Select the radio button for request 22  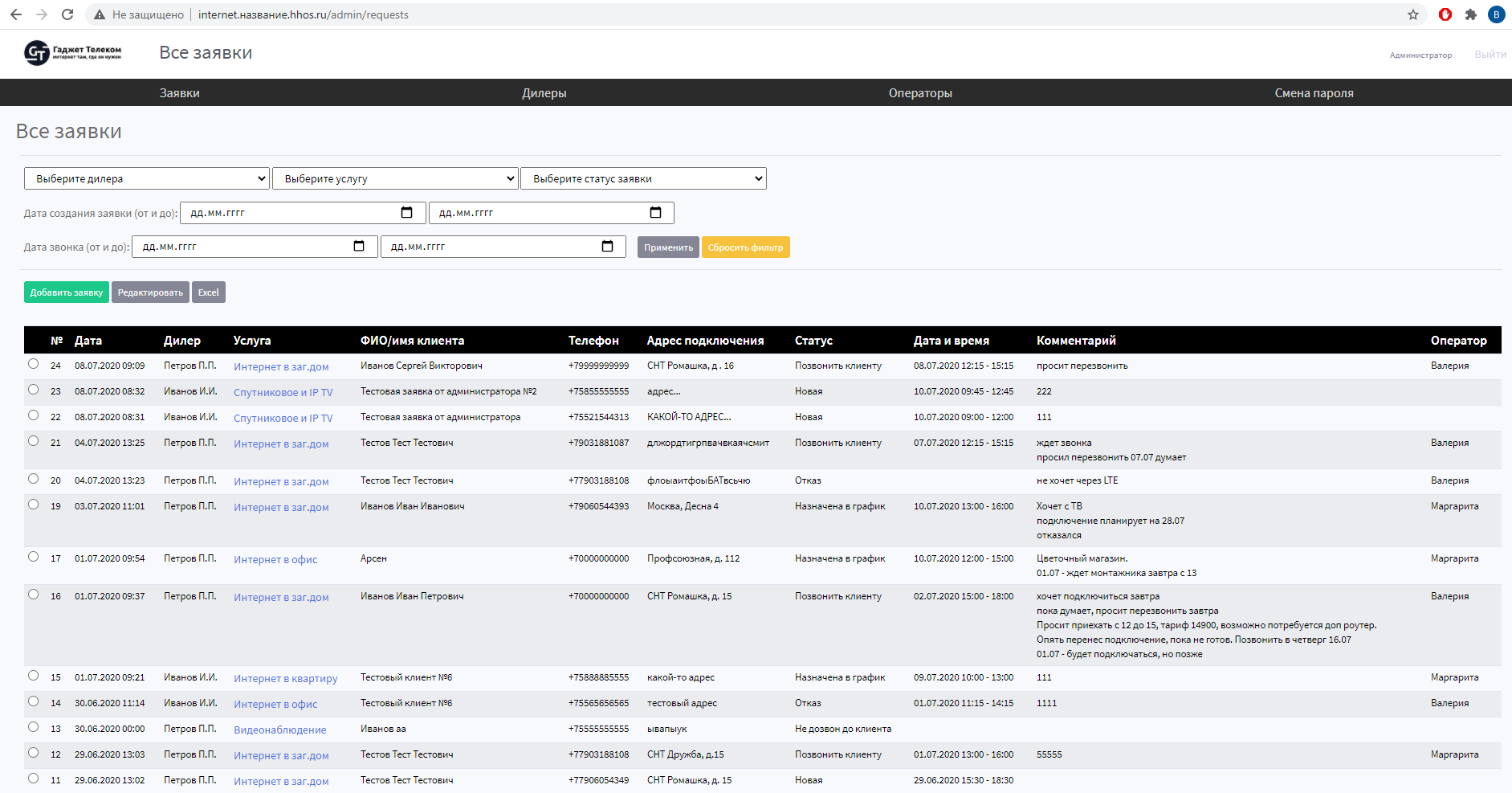(33, 415)
